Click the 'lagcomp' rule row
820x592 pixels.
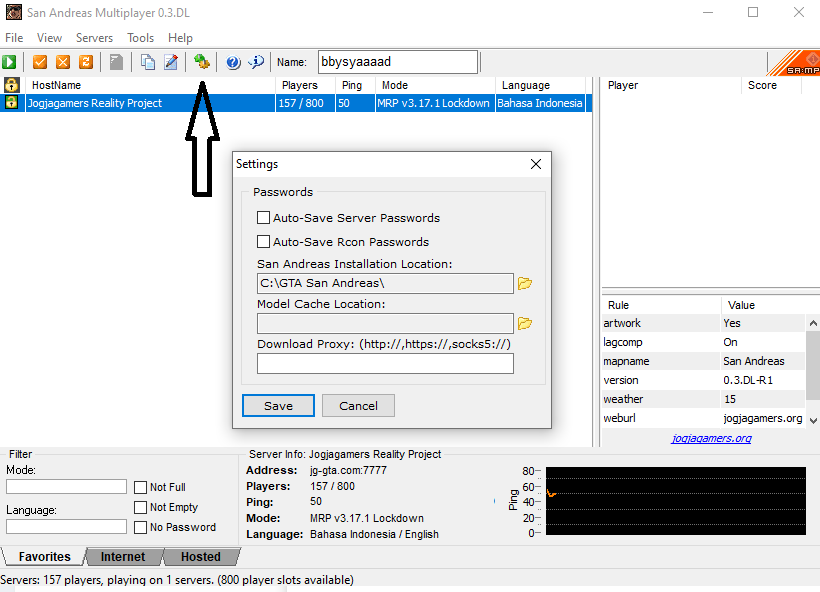(x=703, y=342)
